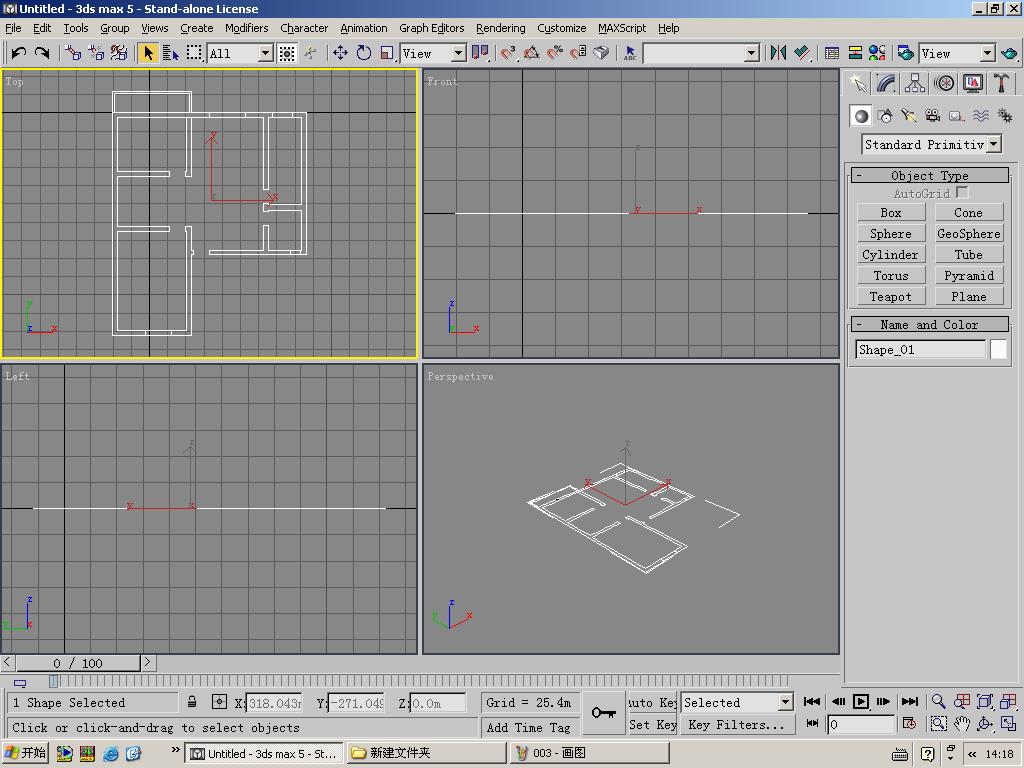Collapse the Object Type rollout
Screen dimensions: 1024x768
pyautogui.click(x=929, y=175)
